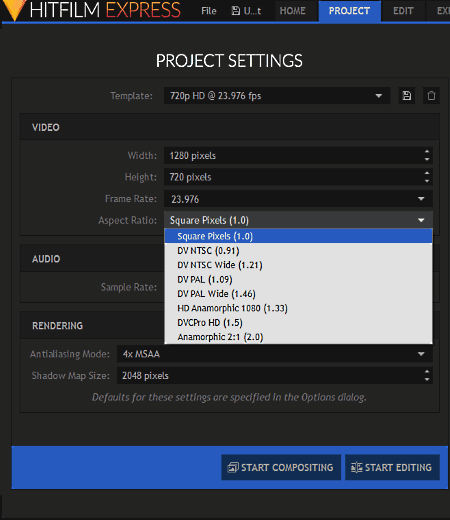Viewport: 450px width, 520px height.
Task: Click the START COMPOSITING button
Action: pos(281,467)
